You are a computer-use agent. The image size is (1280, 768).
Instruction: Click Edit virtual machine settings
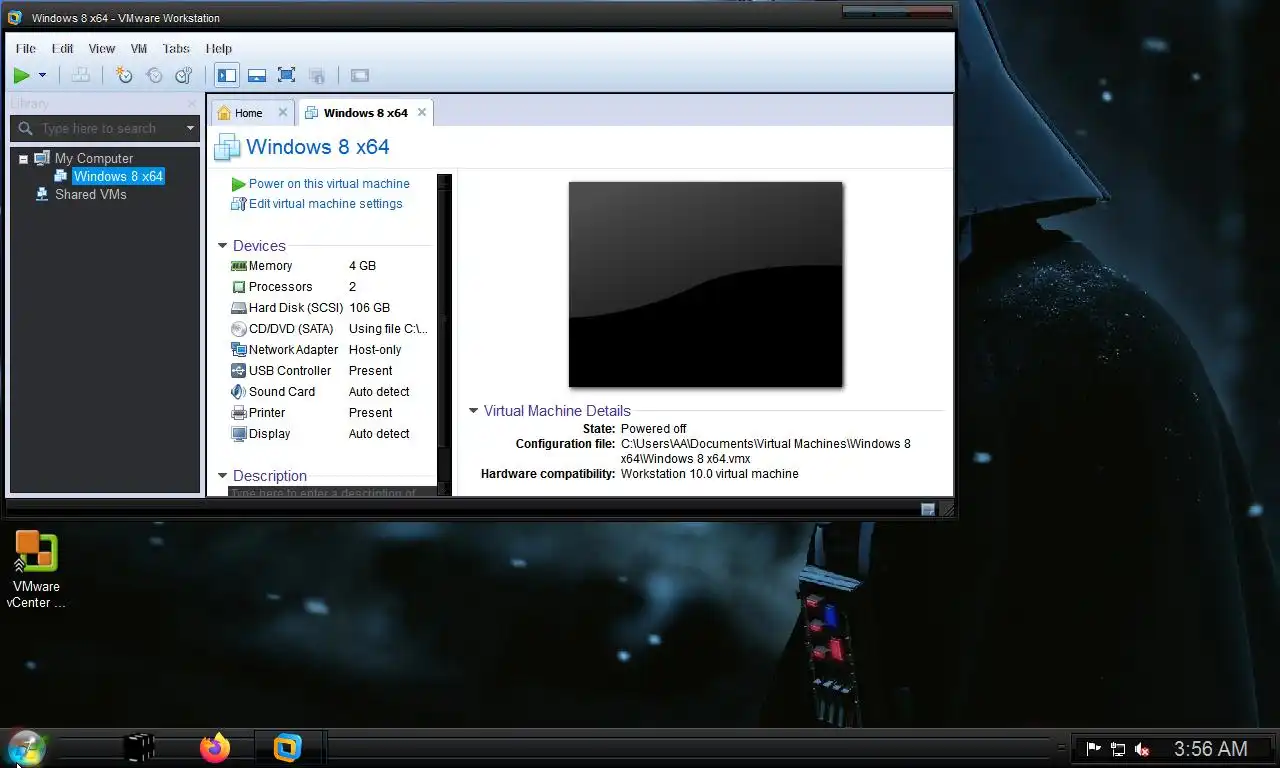[x=325, y=204]
